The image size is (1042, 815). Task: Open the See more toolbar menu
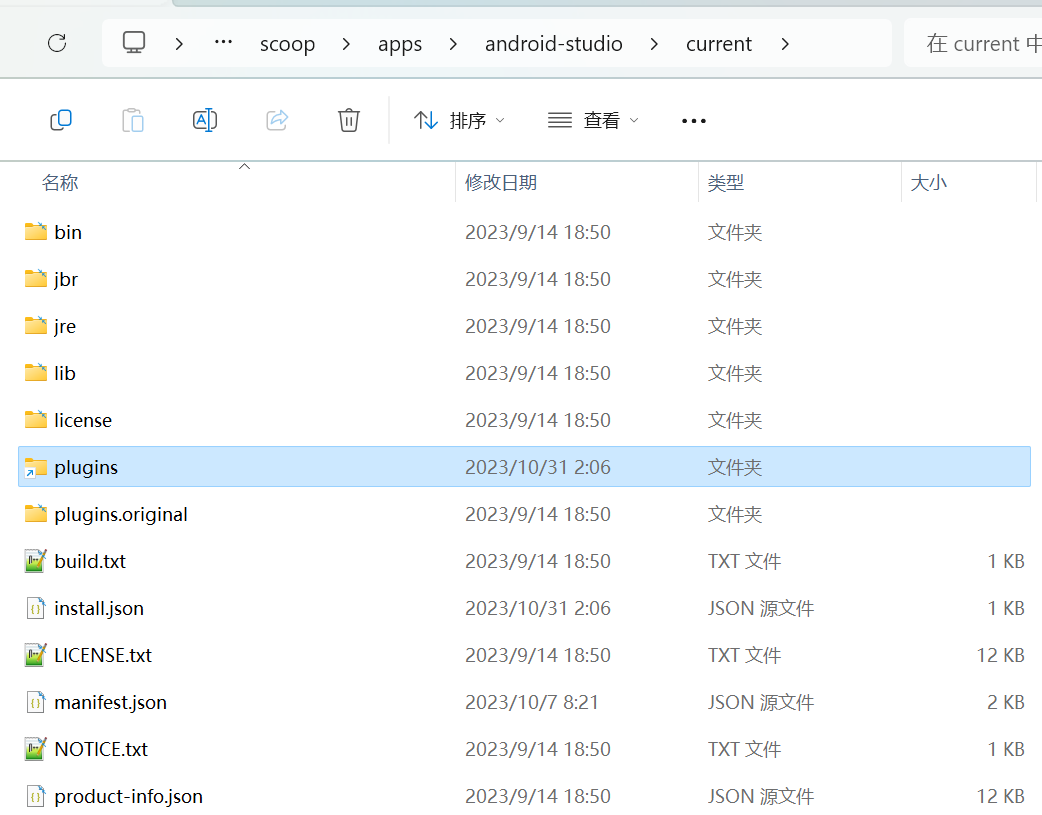693,120
